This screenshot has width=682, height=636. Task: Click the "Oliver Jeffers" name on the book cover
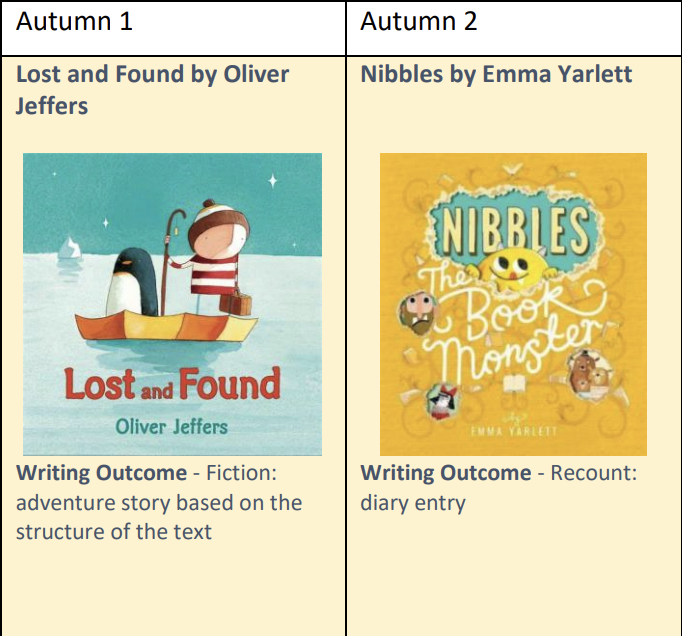(172, 427)
